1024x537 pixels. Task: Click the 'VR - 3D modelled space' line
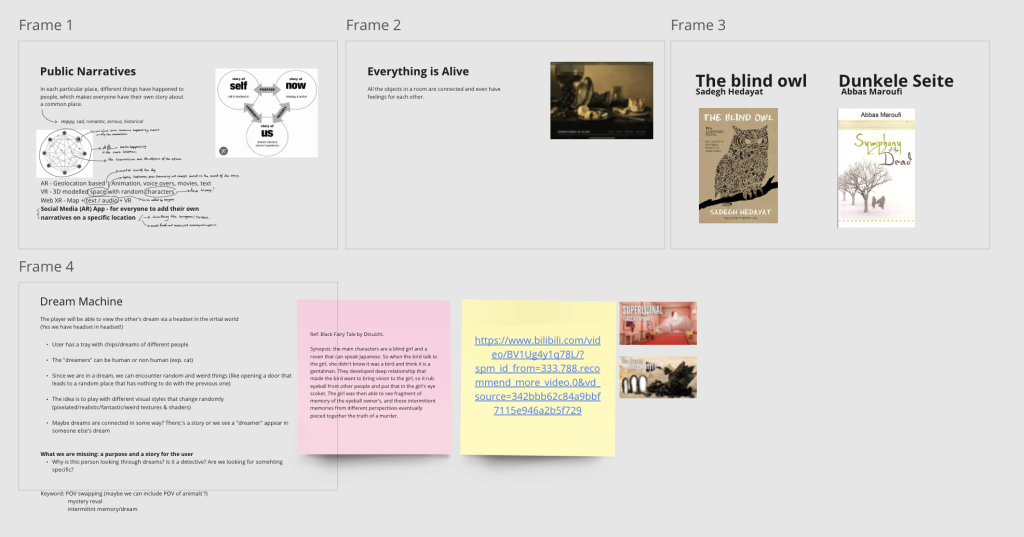coord(108,192)
